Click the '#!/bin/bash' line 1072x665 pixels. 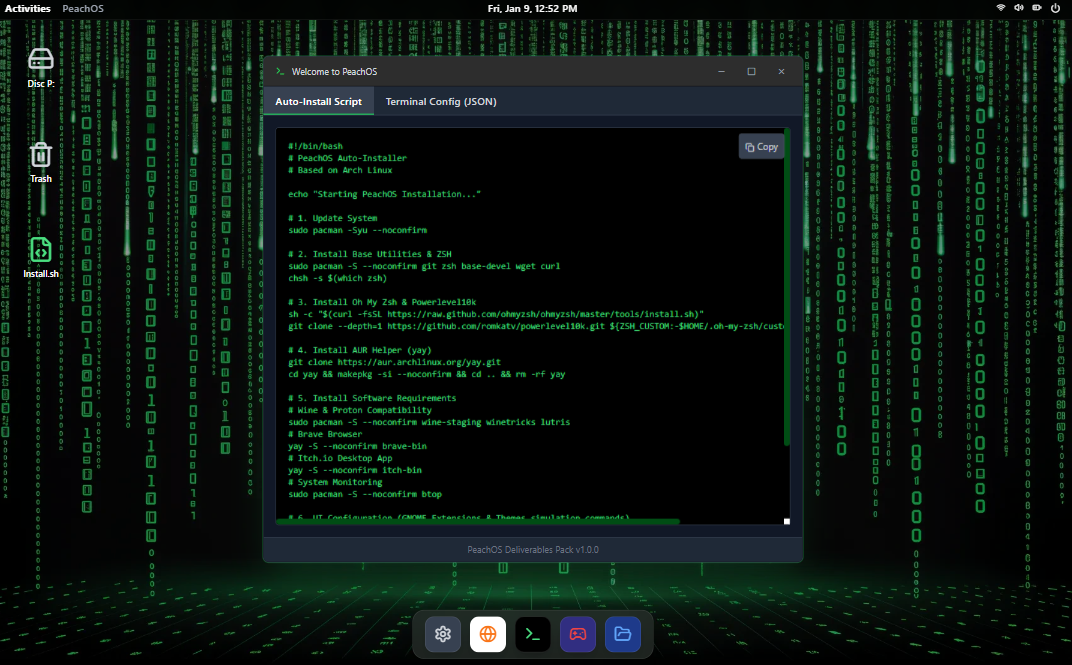[x=315, y=146]
